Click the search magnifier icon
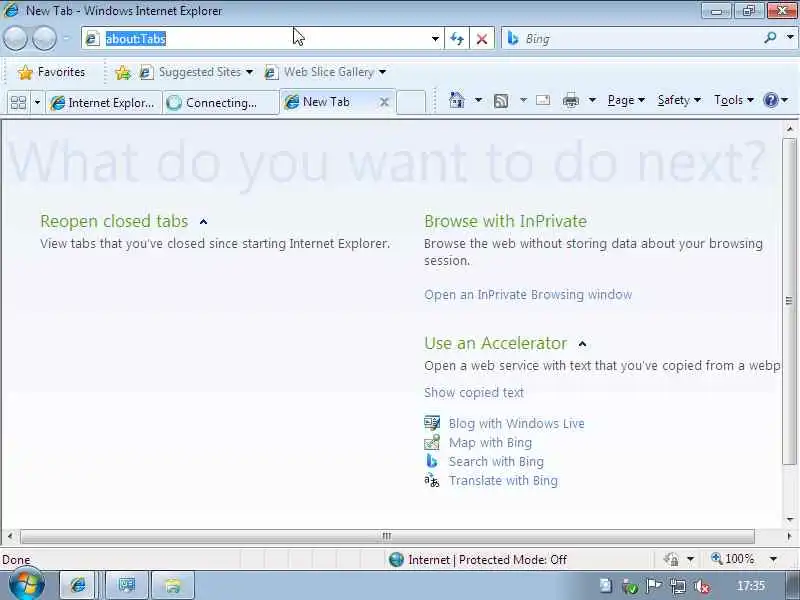 [x=770, y=38]
